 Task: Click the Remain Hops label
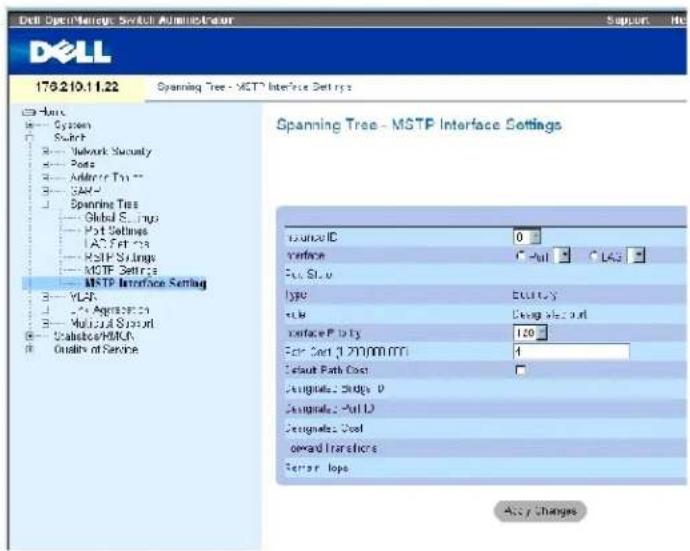coord(317,467)
